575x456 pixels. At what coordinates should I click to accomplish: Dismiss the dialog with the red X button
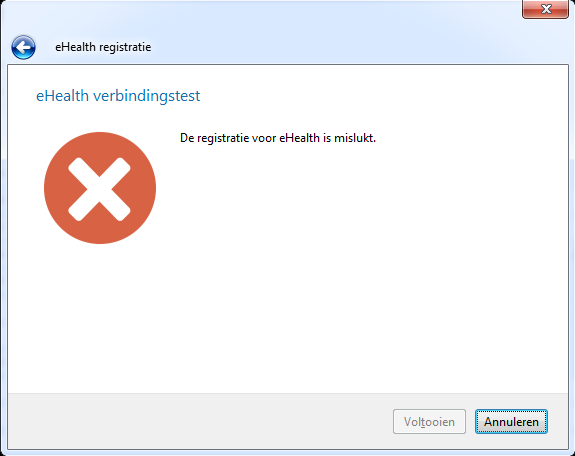click(x=545, y=9)
